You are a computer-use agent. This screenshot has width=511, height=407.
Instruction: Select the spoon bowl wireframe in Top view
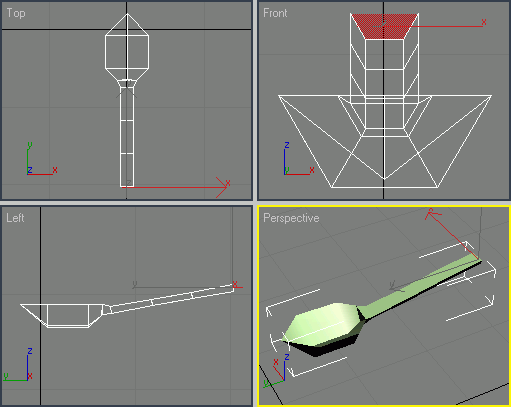click(x=127, y=47)
